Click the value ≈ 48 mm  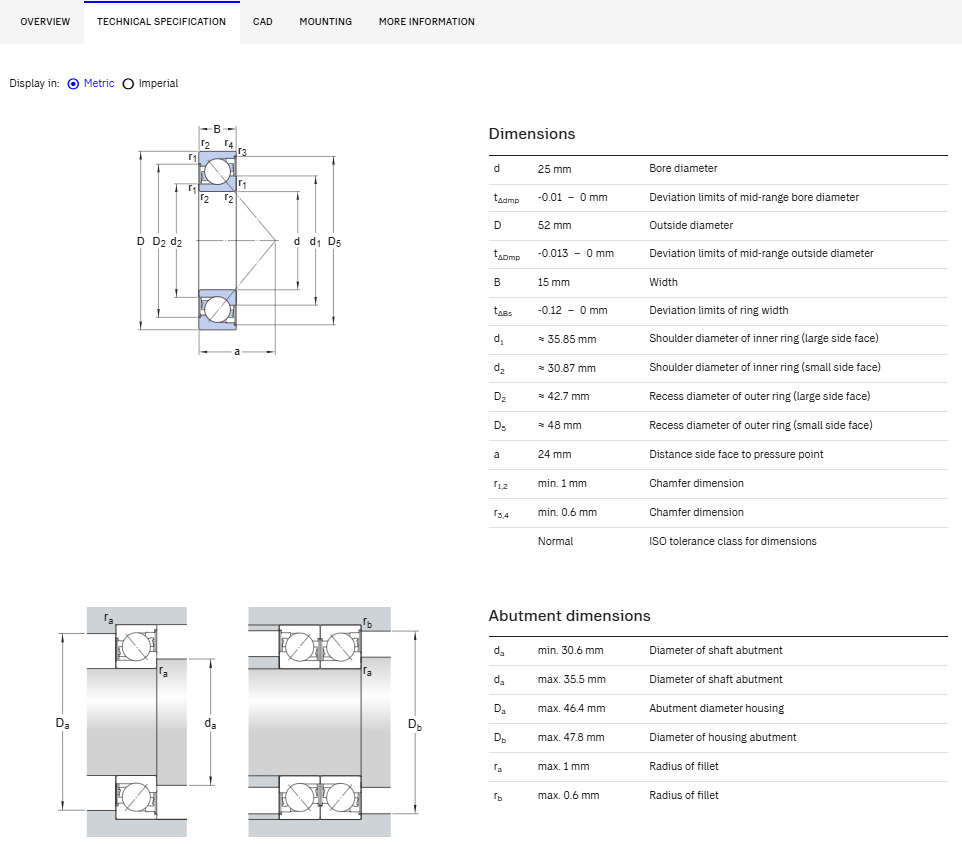(x=560, y=425)
